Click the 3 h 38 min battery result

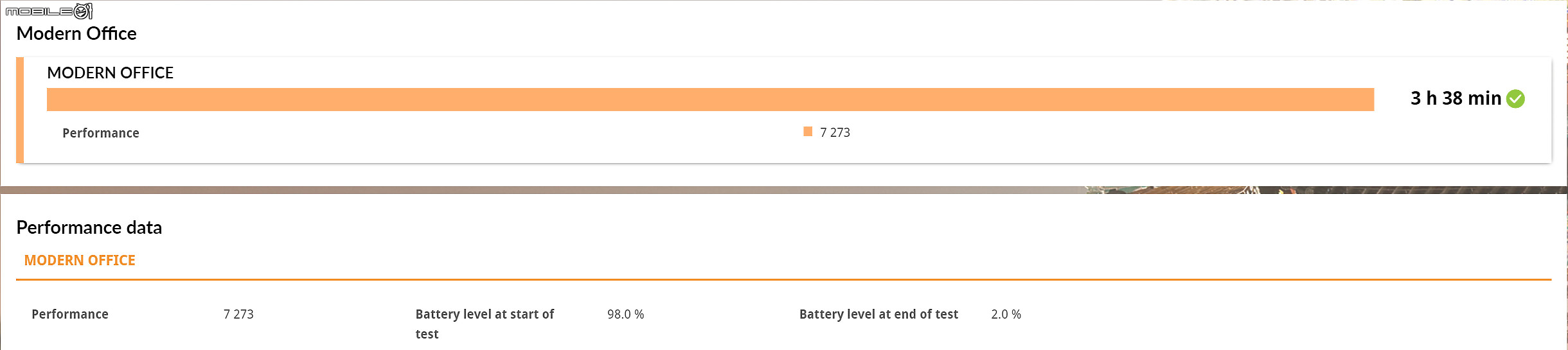(1456, 98)
